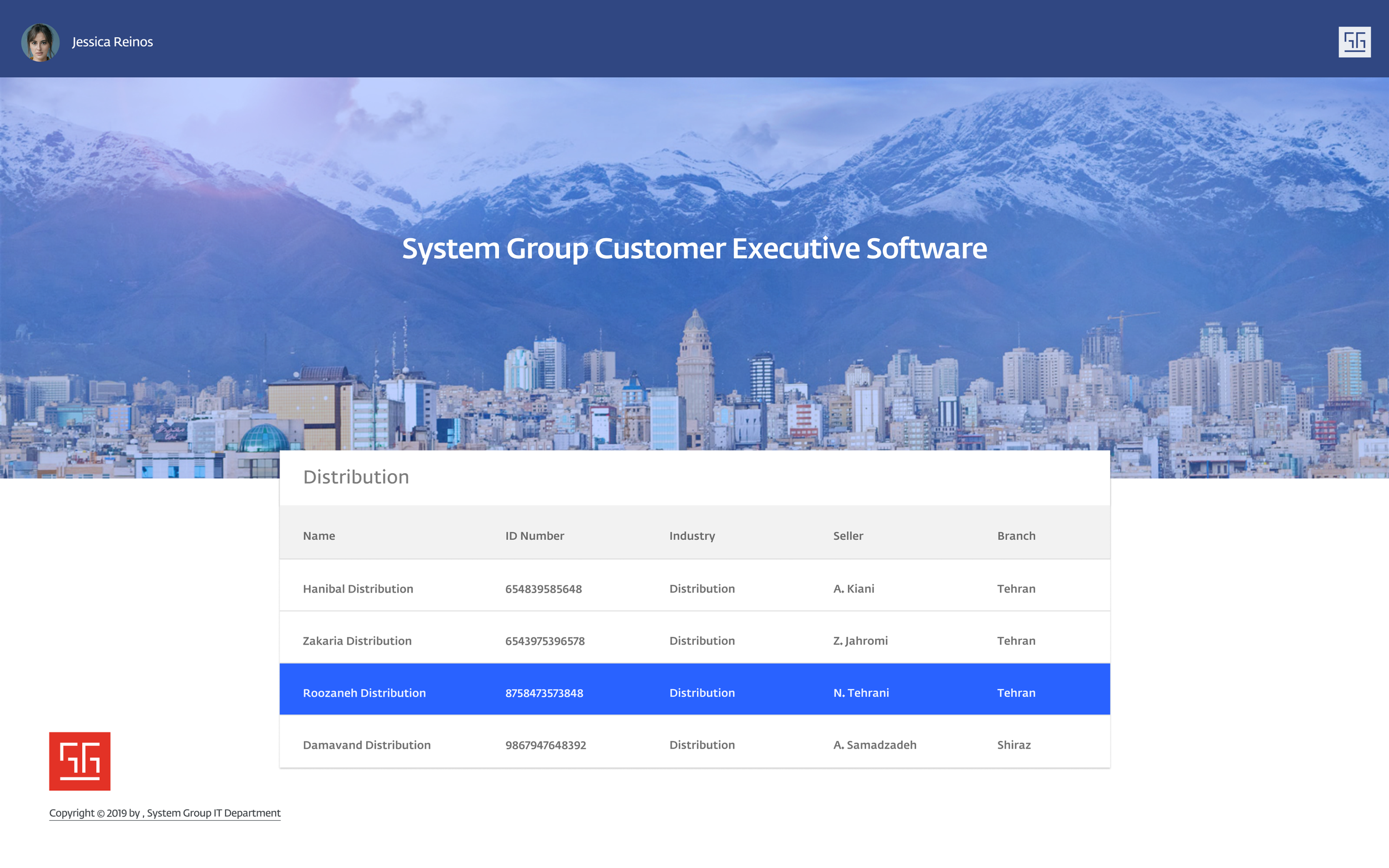Image resolution: width=1389 pixels, height=868 pixels.
Task: Click the System Group Customer Executive Software heading
Action: (694, 248)
